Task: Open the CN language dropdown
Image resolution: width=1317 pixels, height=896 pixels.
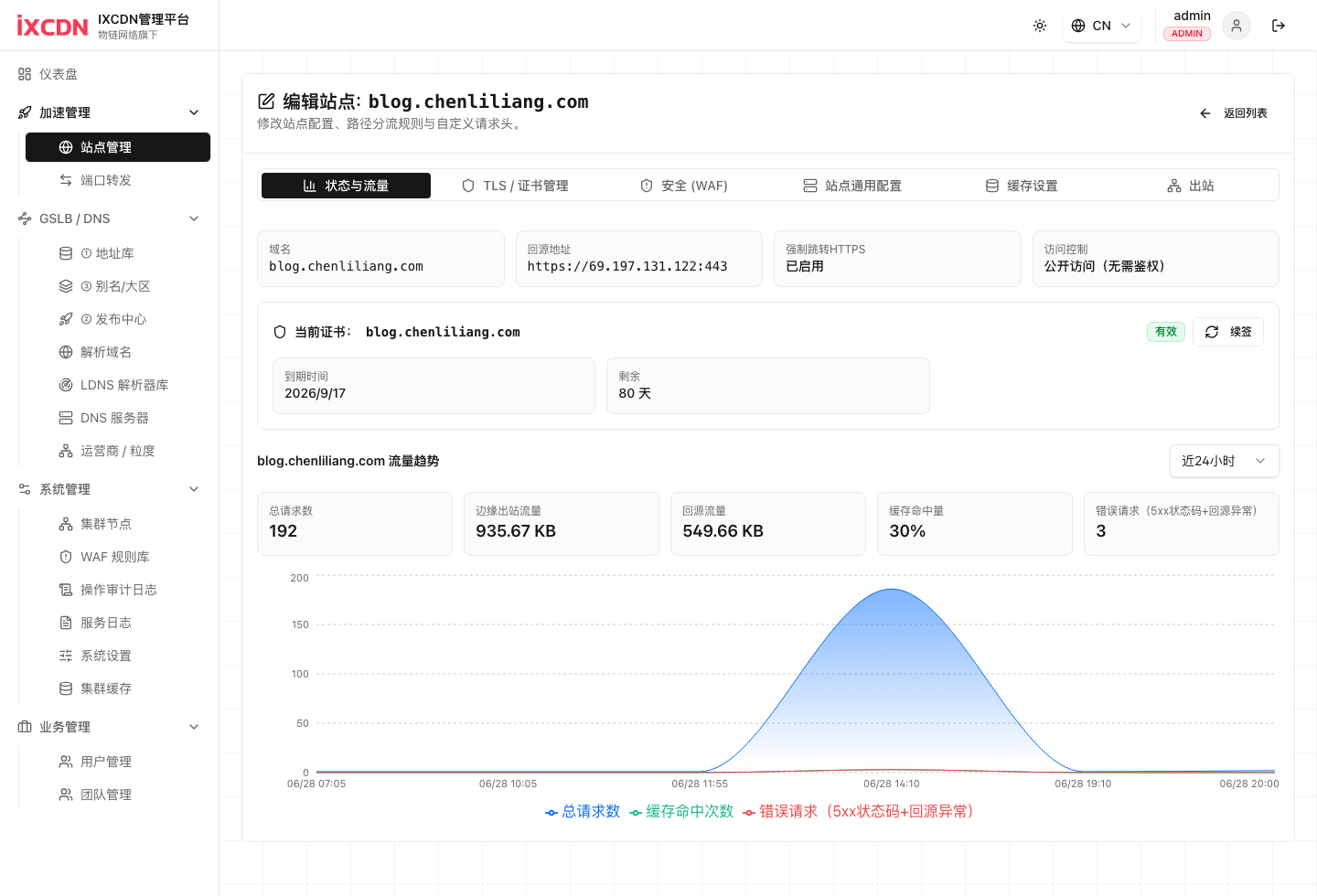Action: (1101, 26)
